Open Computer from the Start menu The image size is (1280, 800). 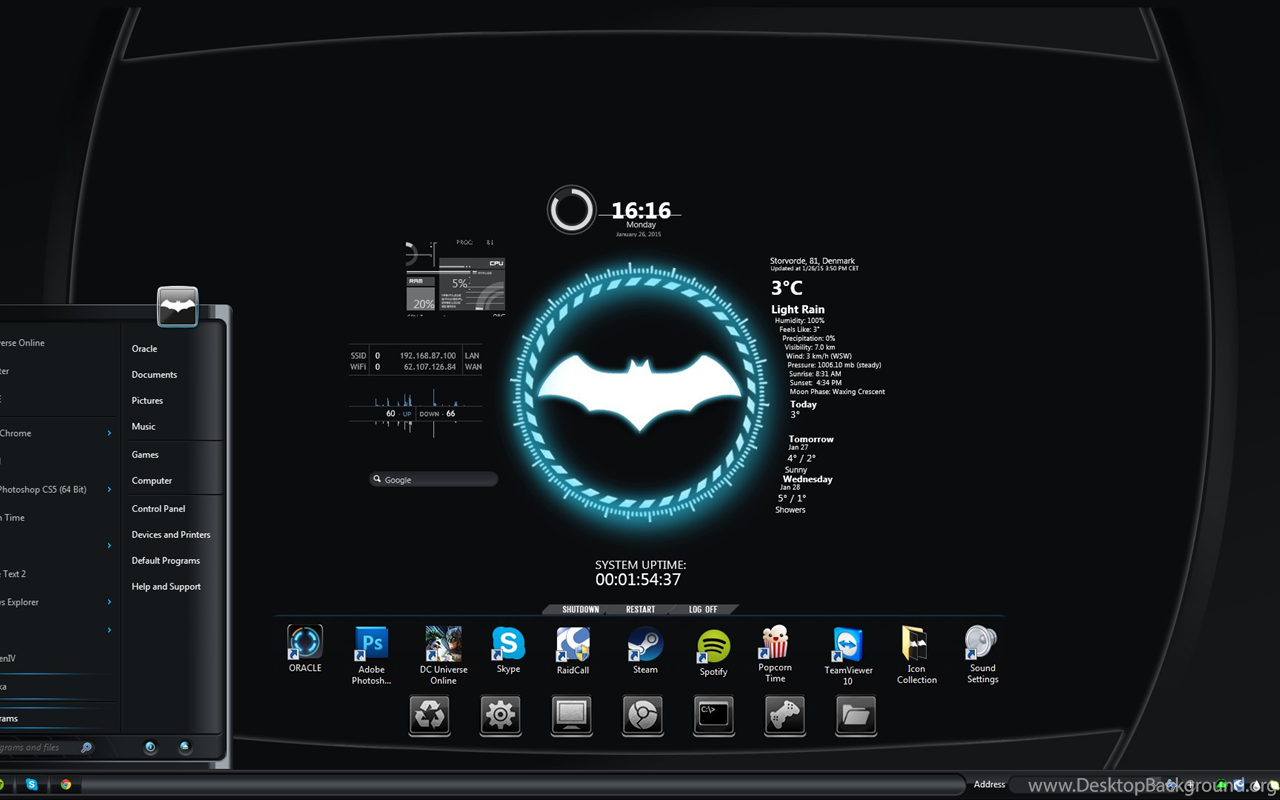pyautogui.click(x=152, y=481)
